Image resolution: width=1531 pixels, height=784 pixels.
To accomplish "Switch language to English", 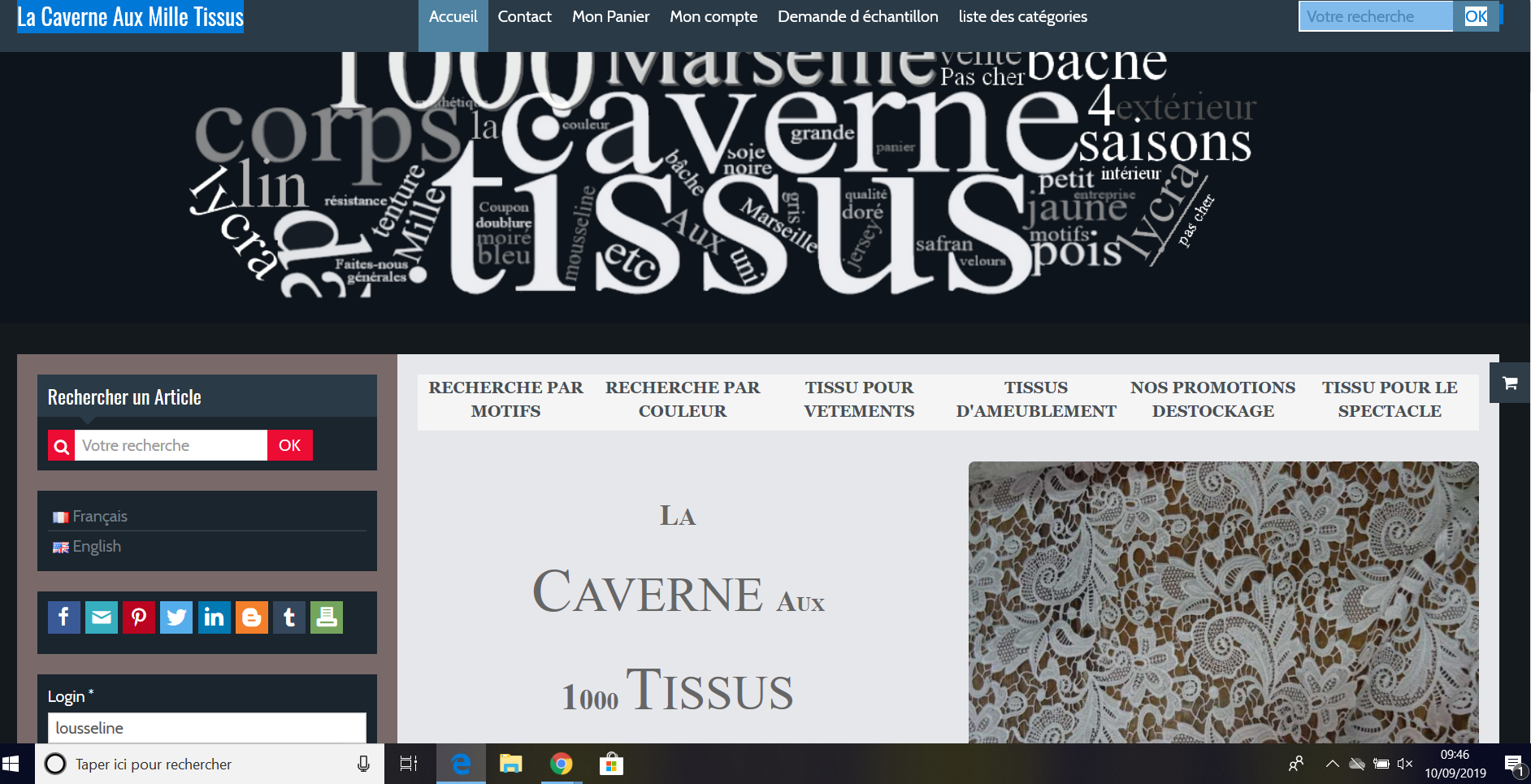I will point(97,547).
